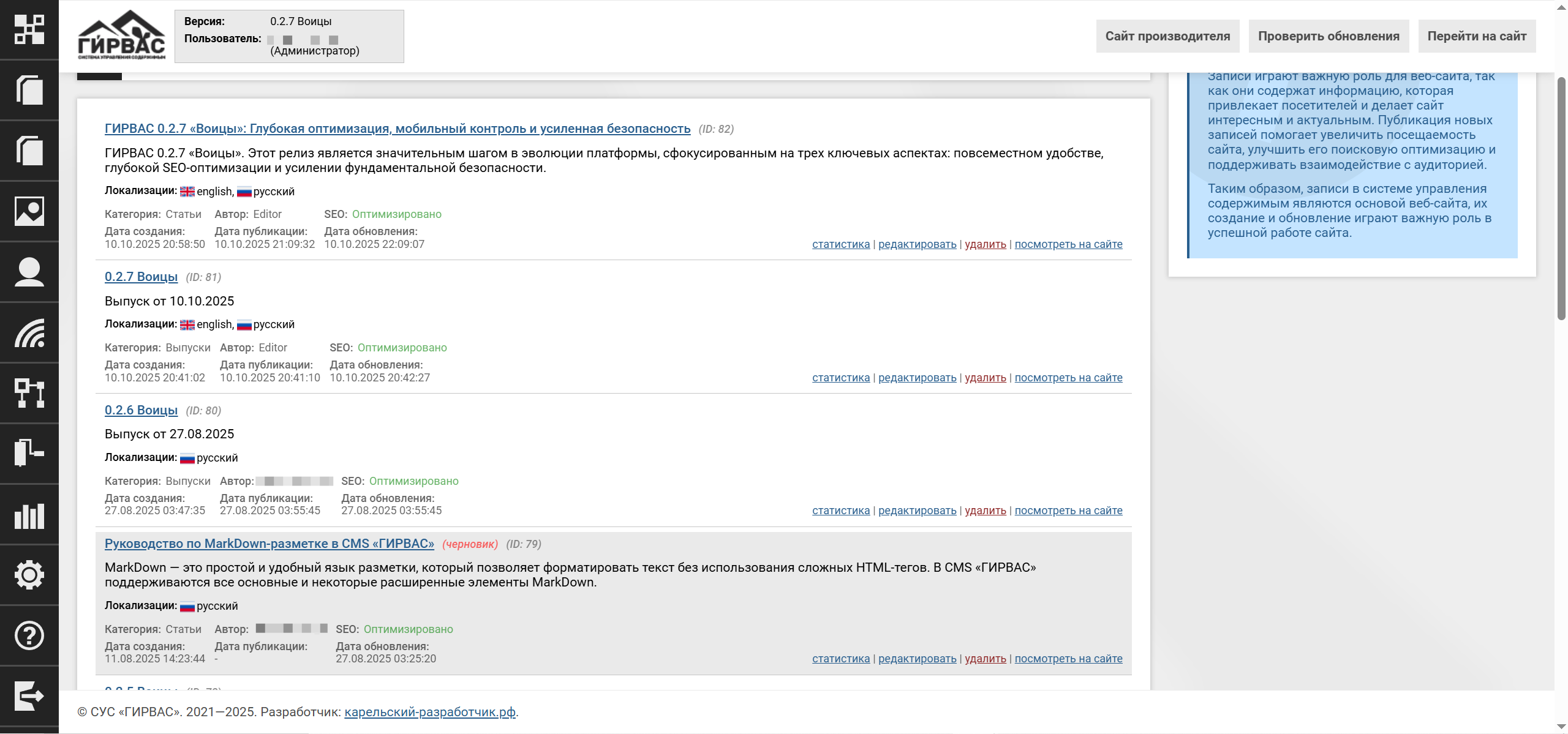Viewport: 1568px width, 734px height.
Task: Open Руководство по MarkDown-разметке draft link
Action: tap(269, 544)
